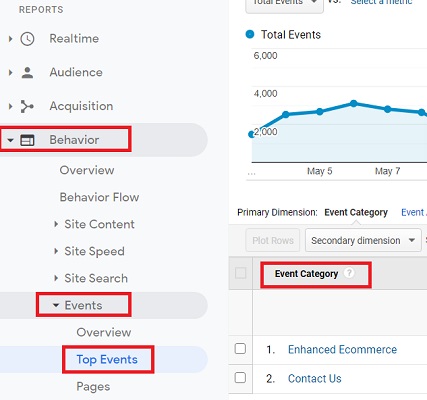Tick the select-all checkbox in table header

point(240,273)
